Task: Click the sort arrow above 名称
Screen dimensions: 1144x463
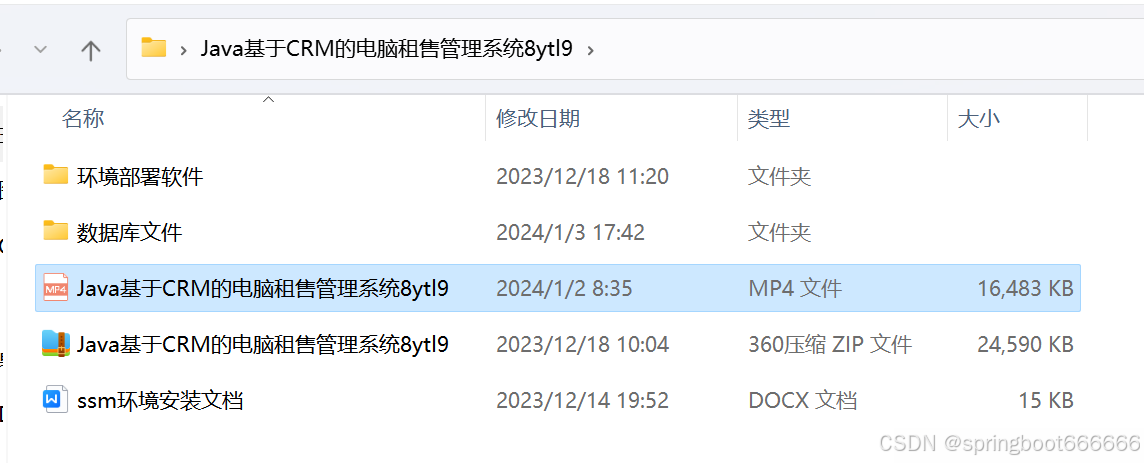Action: pyautogui.click(x=268, y=99)
